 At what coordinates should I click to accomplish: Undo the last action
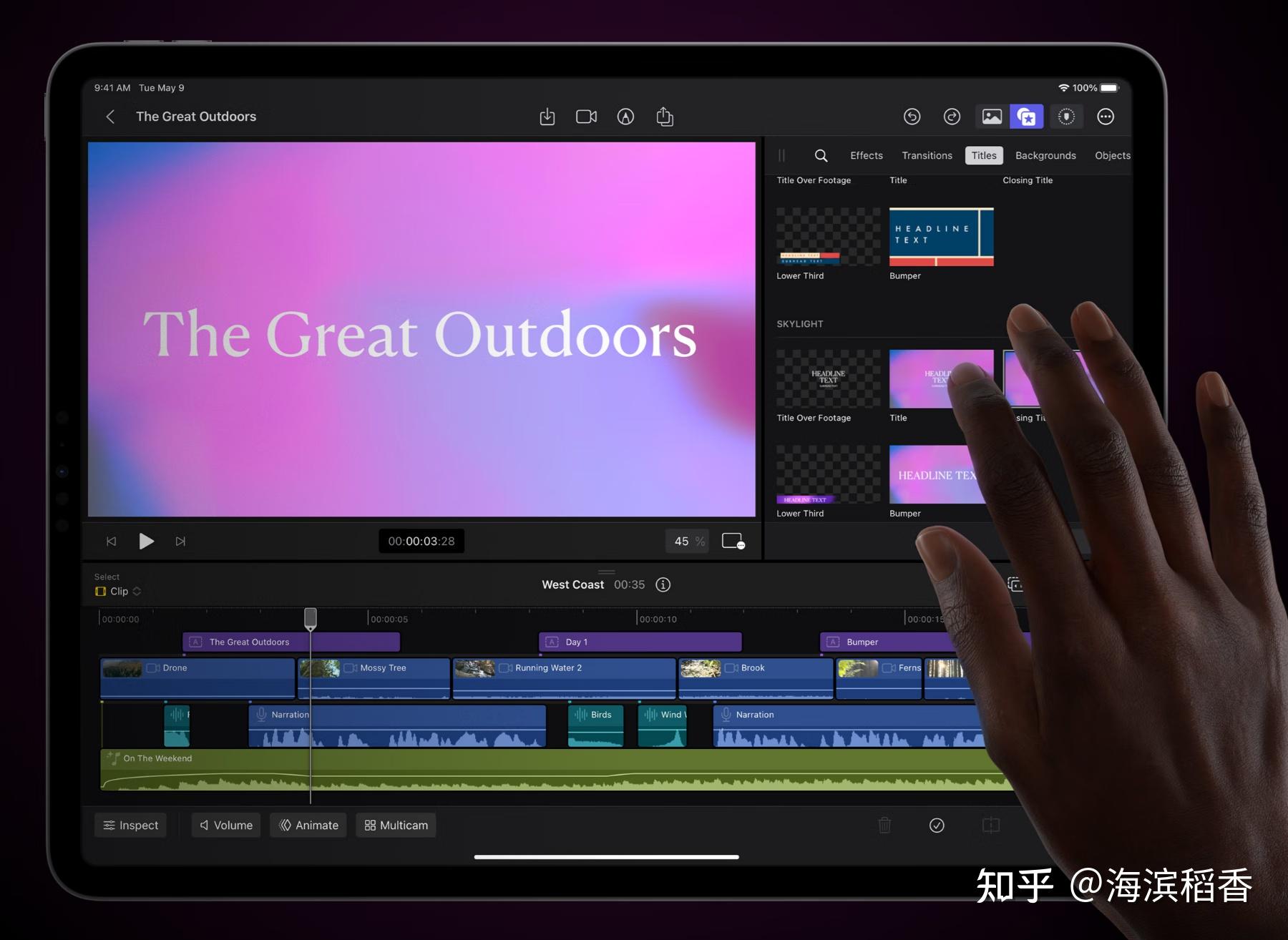[x=912, y=117]
